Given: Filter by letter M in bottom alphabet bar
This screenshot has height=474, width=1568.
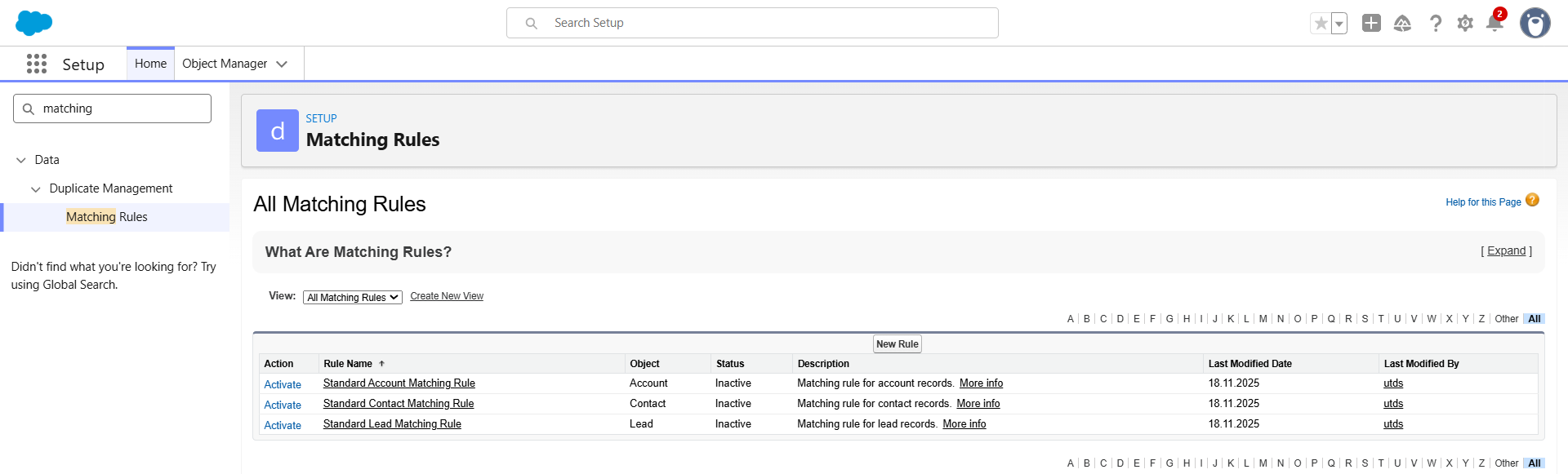Looking at the screenshot, I should click(x=1263, y=463).
